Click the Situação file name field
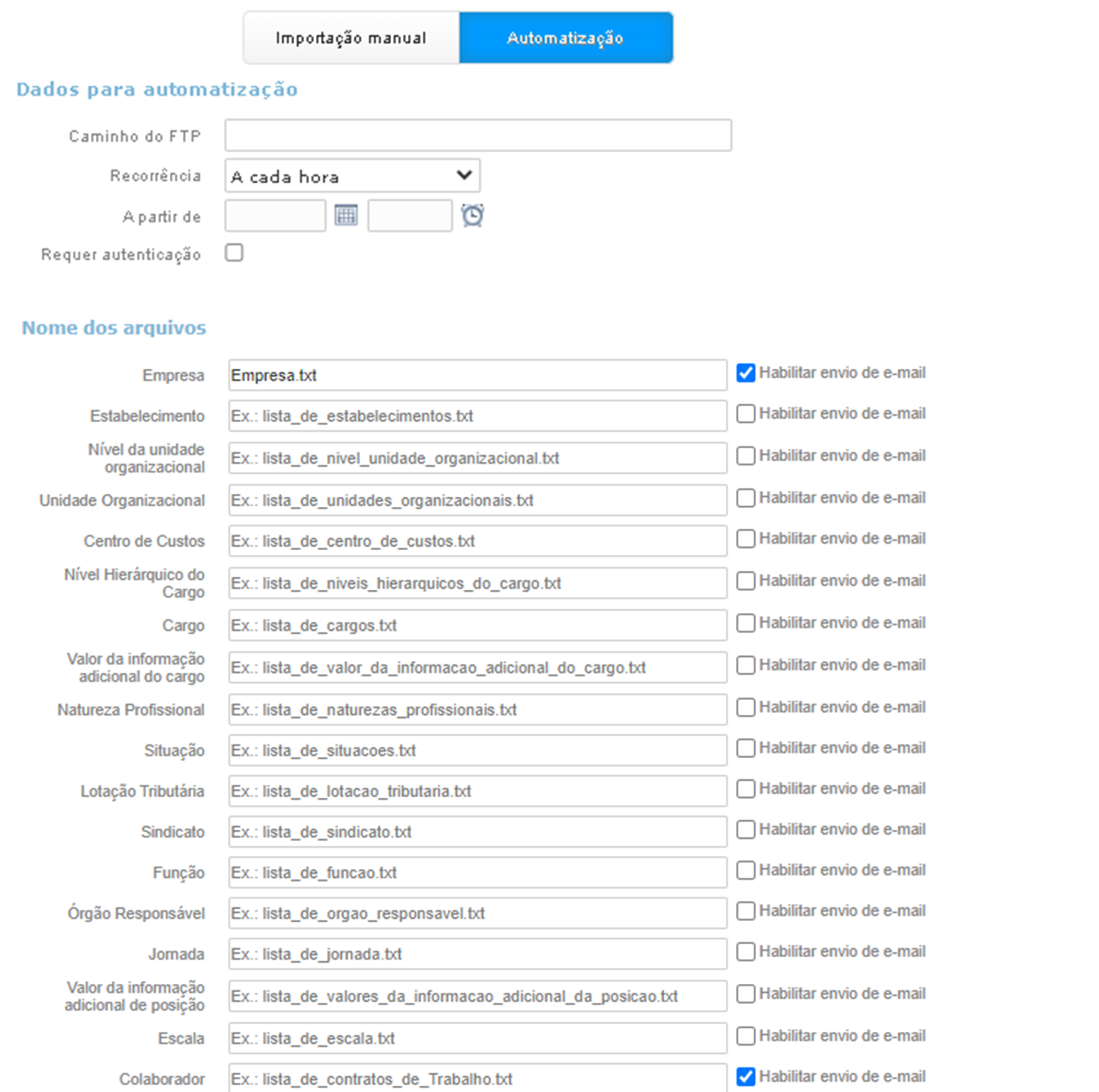This screenshot has width=1099, height=1092. pos(478,751)
